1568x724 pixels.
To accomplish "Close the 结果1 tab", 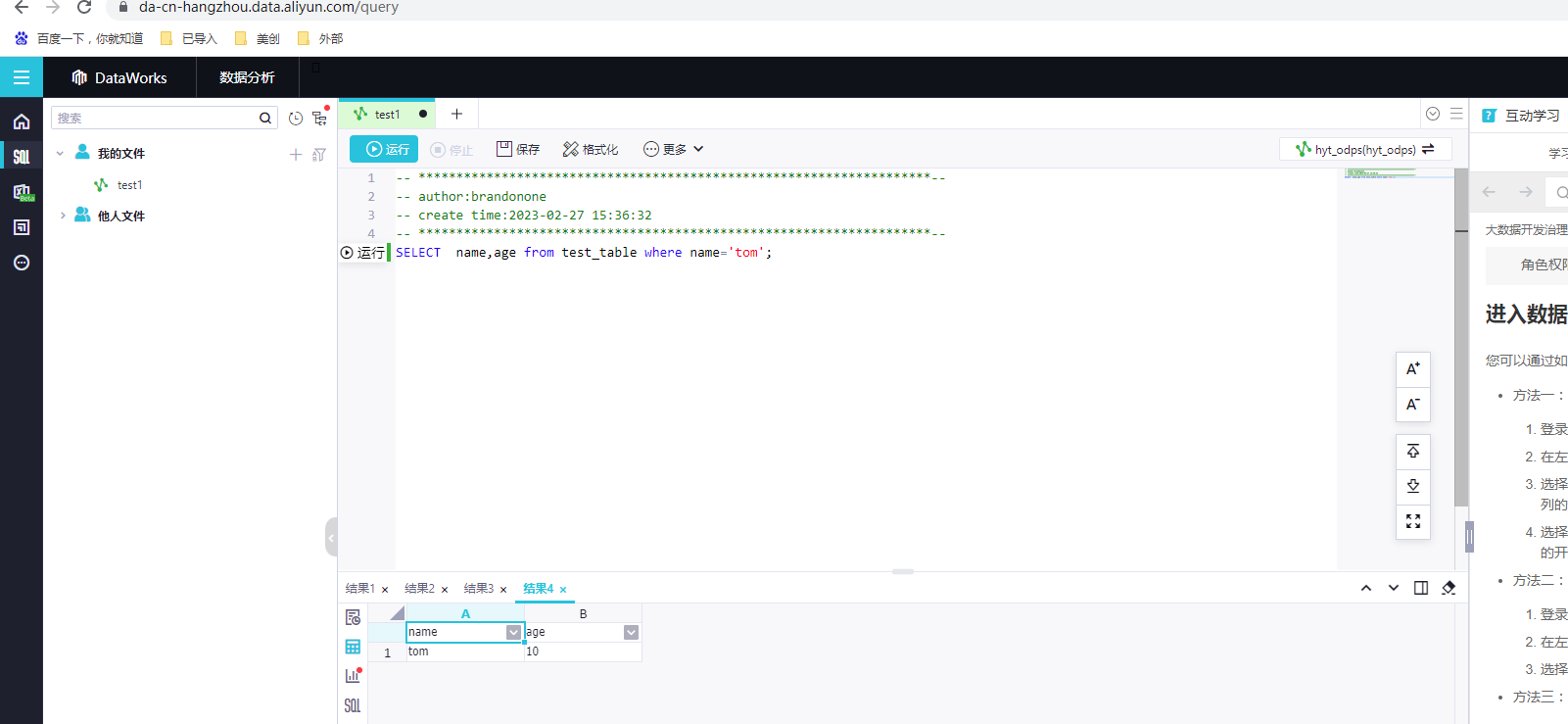I will tap(385, 590).
